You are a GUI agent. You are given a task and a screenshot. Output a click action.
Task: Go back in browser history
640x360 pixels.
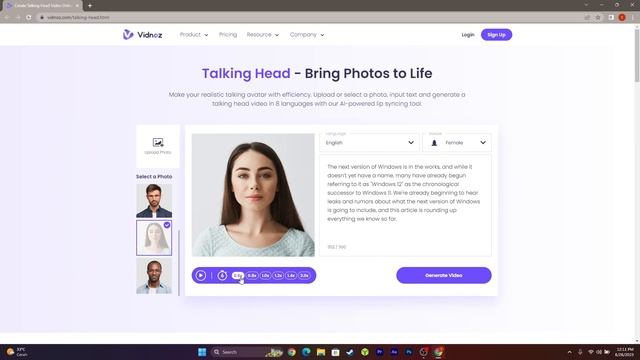[7, 18]
